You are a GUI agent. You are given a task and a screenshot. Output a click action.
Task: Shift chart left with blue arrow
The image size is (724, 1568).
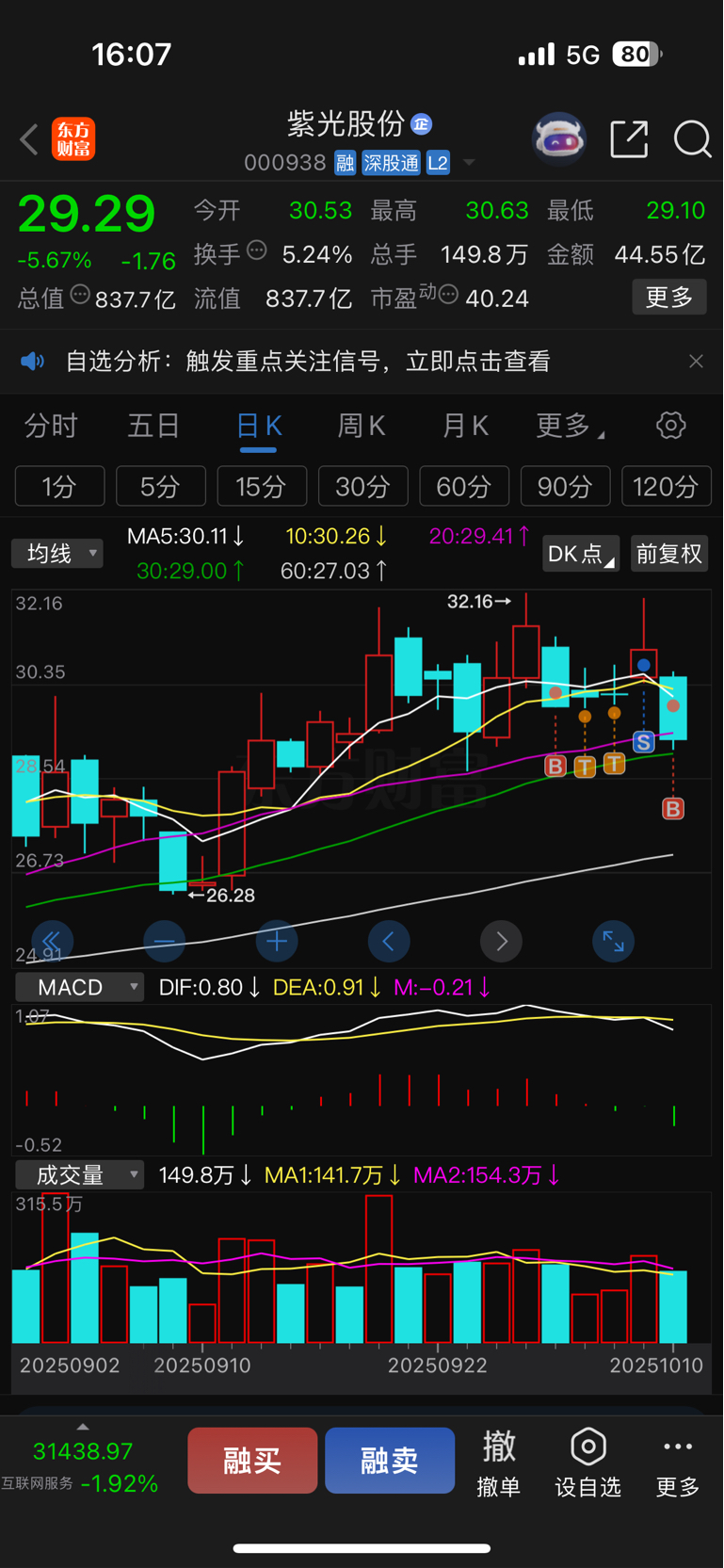click(389, 941)
